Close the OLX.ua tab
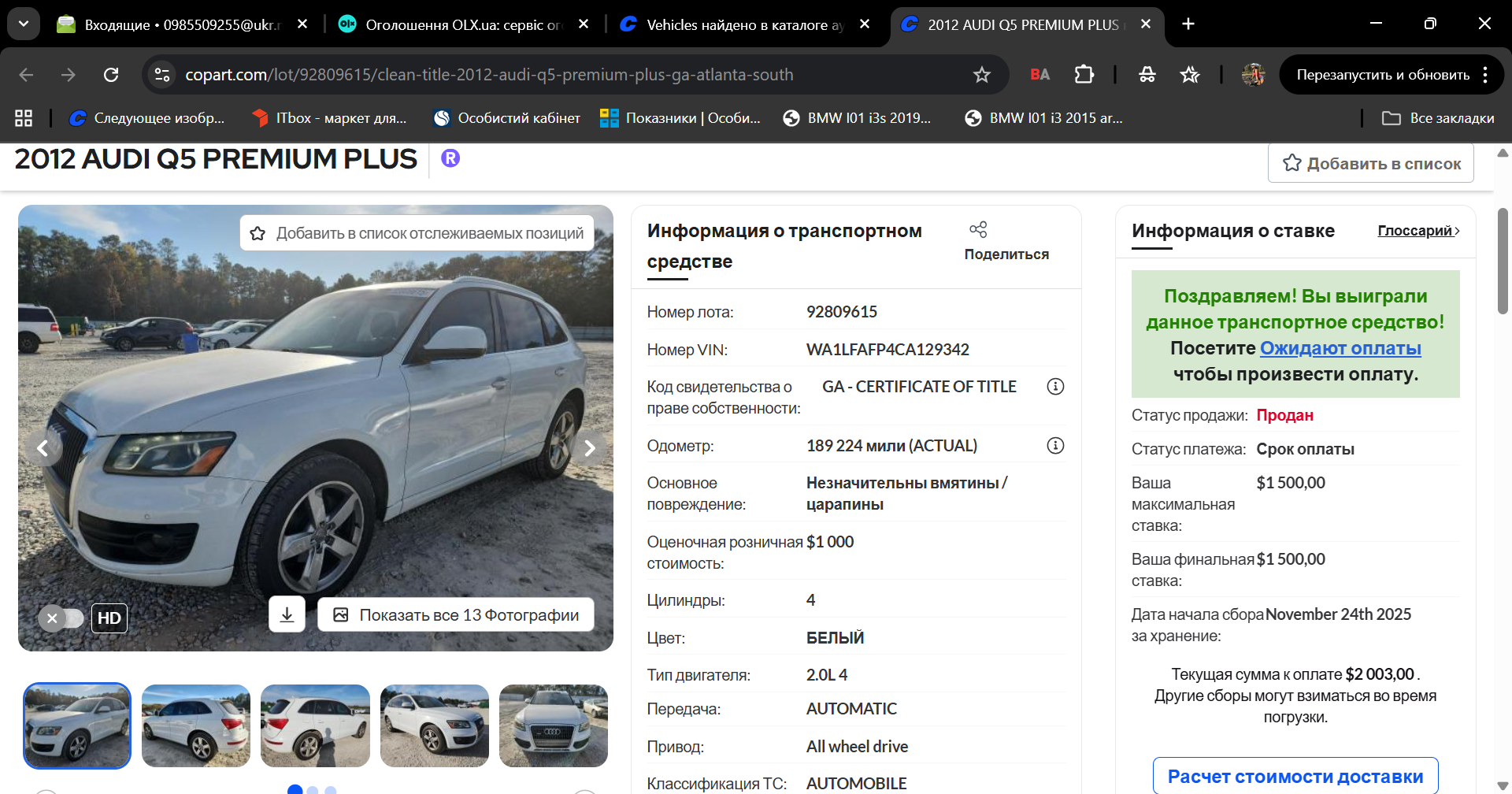The height and width of the screenshot is (794, 1512). tap(584, 24)
